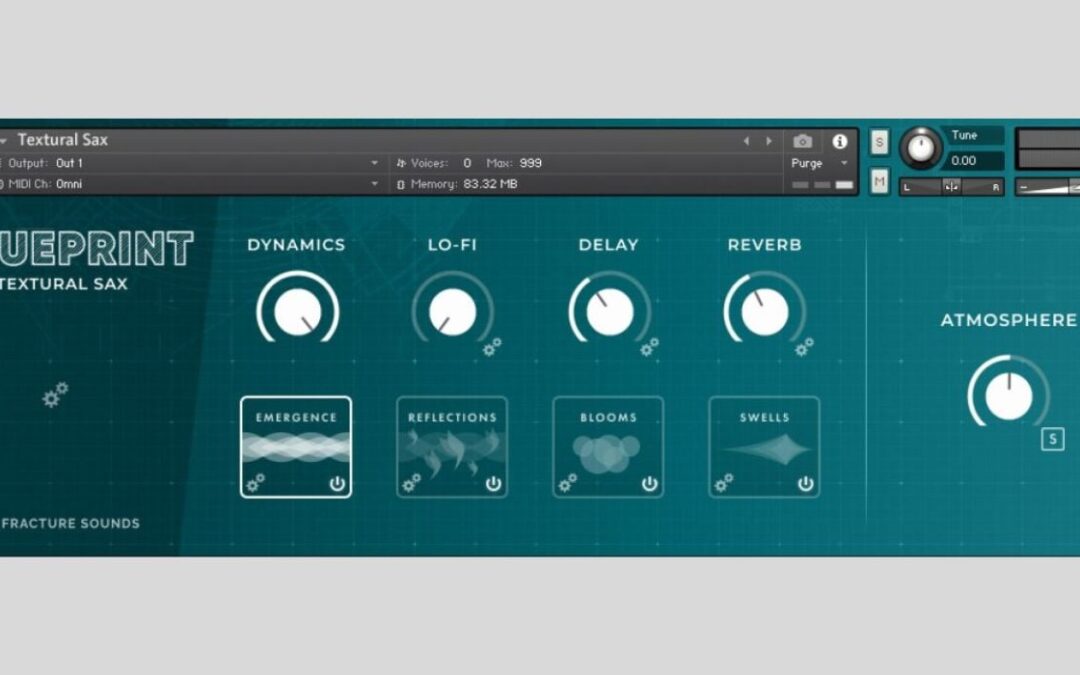This screenshot has height=675, width=1080.
Task: Click the Fracture Sounds logo text
Action: pos(70,523)
